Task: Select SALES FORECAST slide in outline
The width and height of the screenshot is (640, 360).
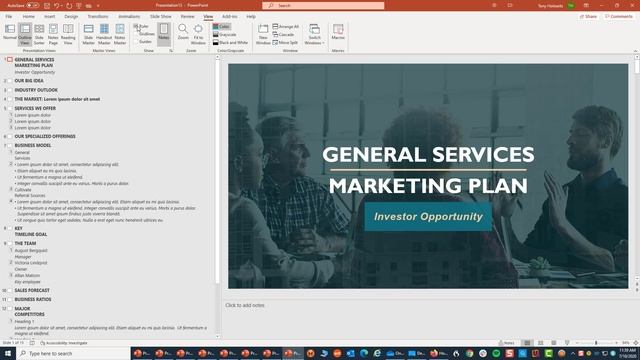Action: click(32, 290)
